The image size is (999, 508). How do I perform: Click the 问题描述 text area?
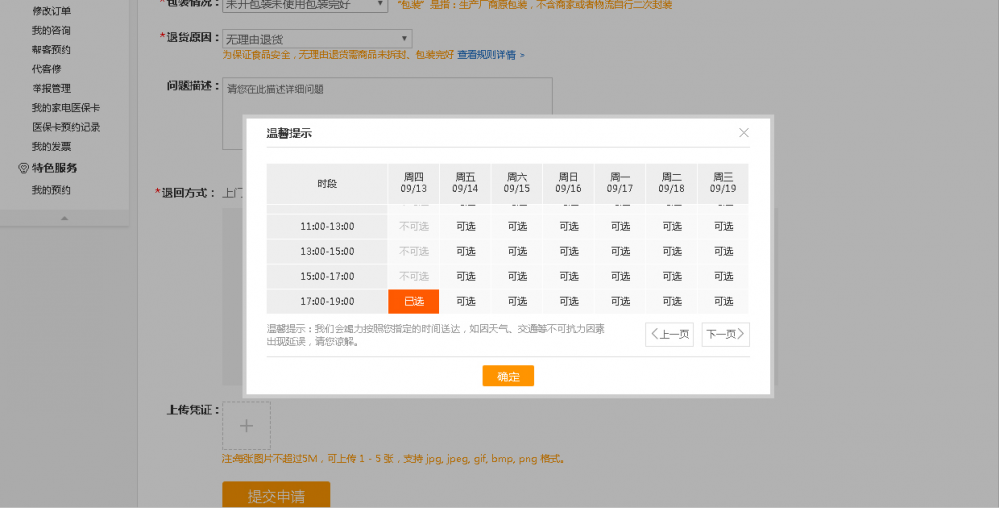(387, 113)
